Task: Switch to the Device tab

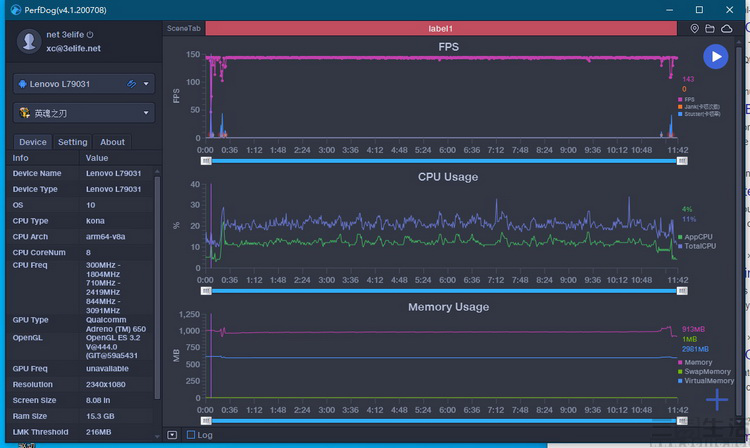Action: pos(33,142)
